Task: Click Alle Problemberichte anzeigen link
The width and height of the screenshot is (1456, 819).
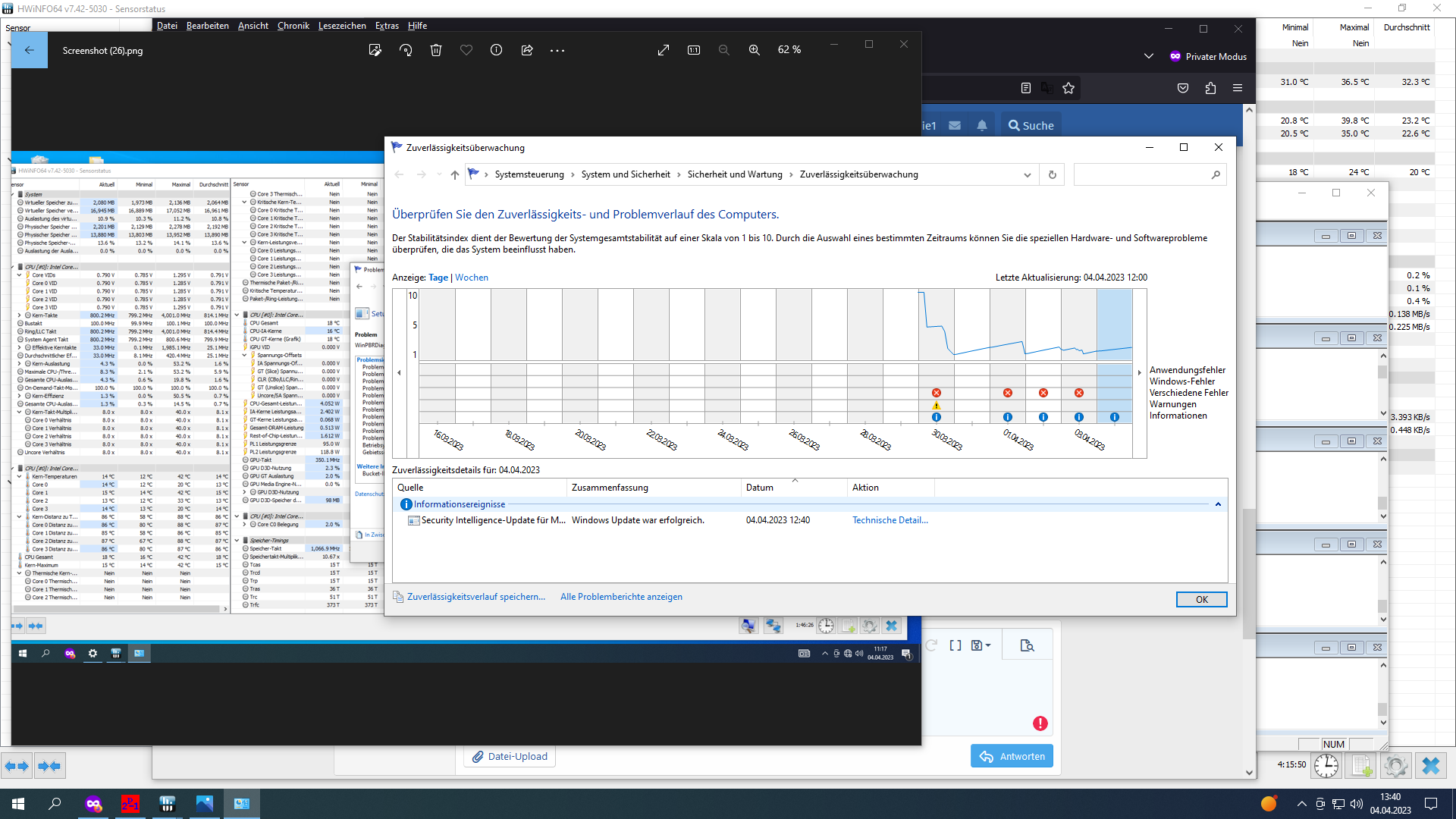Action: [621, 597]
